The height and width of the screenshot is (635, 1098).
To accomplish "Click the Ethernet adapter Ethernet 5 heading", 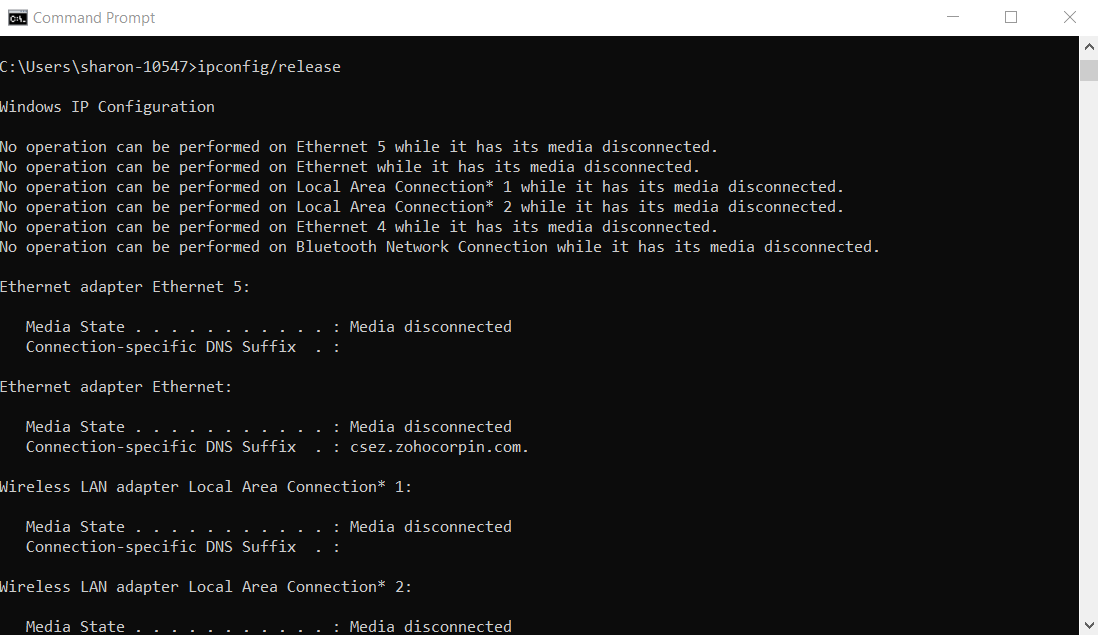I will tap(124, 286).
